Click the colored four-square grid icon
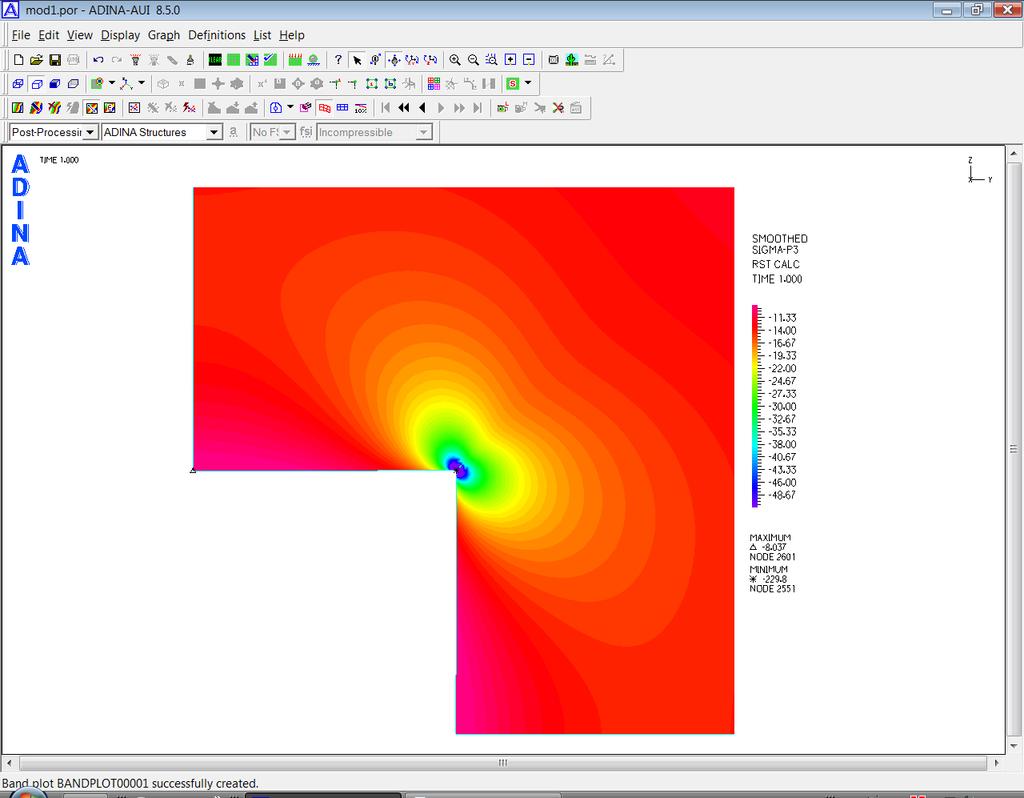This screenshot has width=1024, height=798. [x=434, y=84]
